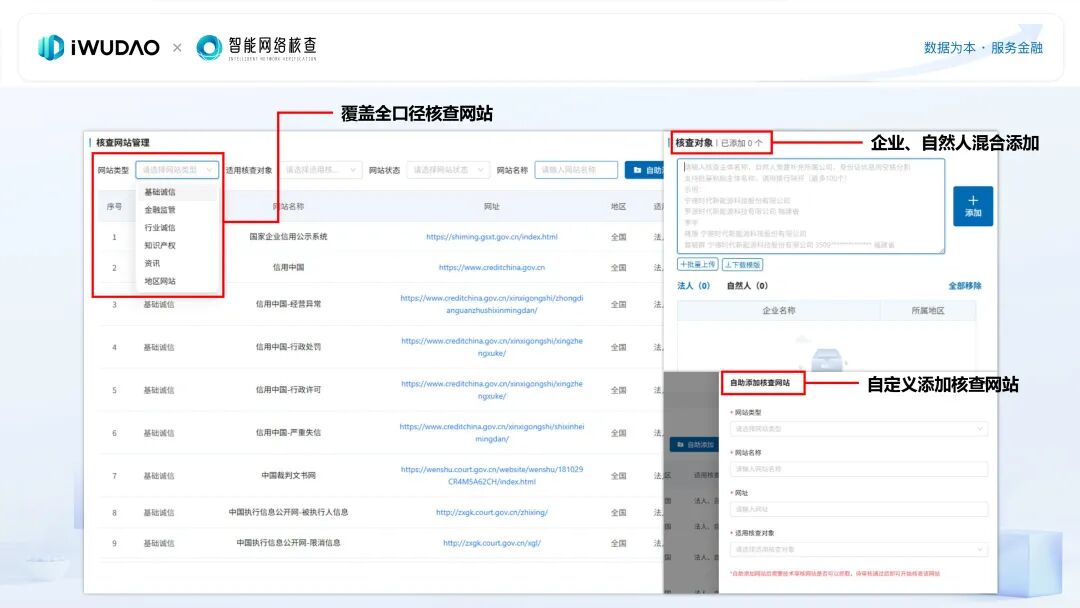
Task: Click the iWUDAO logo icon
Action: pos(51,48)
